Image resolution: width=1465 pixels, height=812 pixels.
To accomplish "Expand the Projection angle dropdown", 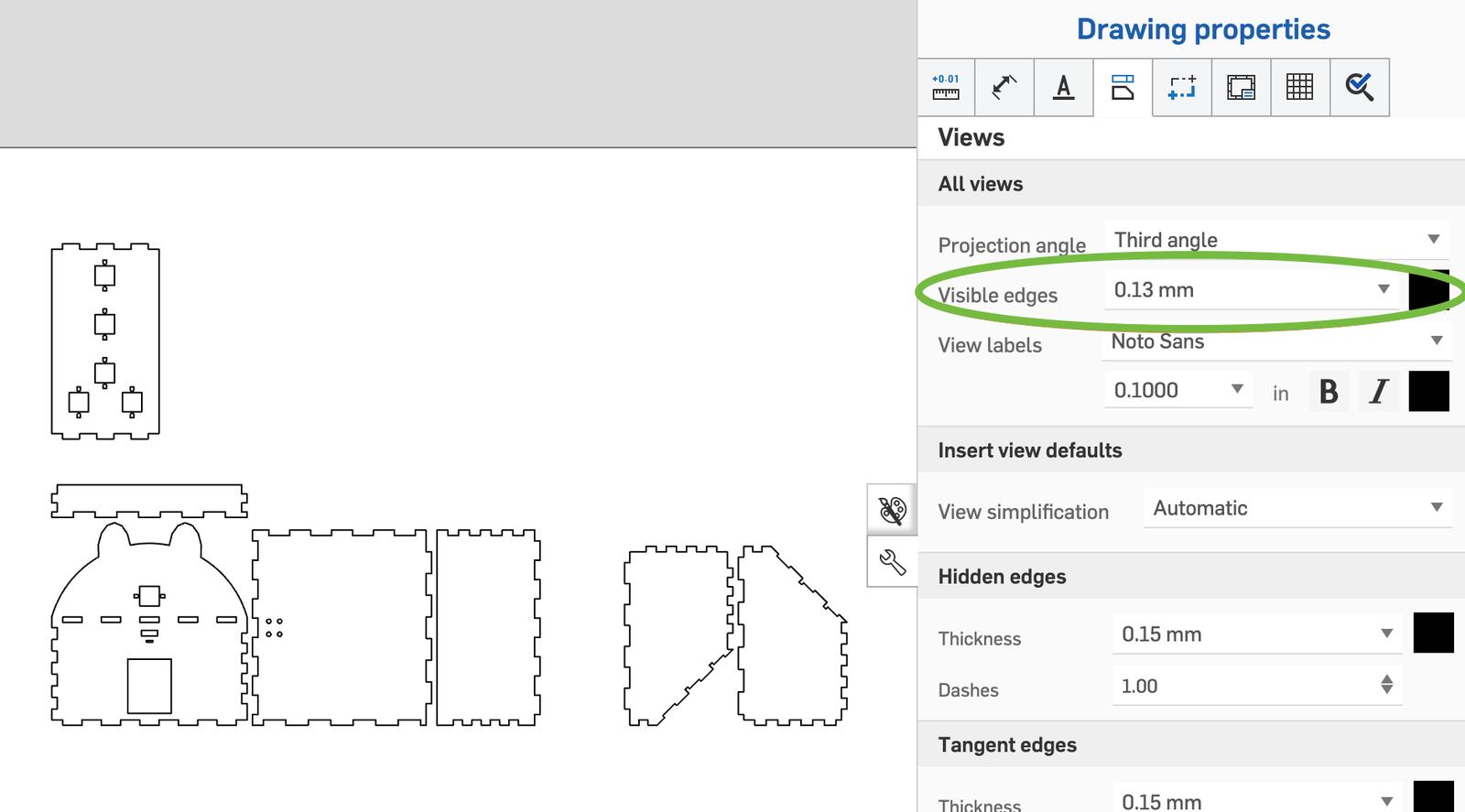I will [1276, 240].
